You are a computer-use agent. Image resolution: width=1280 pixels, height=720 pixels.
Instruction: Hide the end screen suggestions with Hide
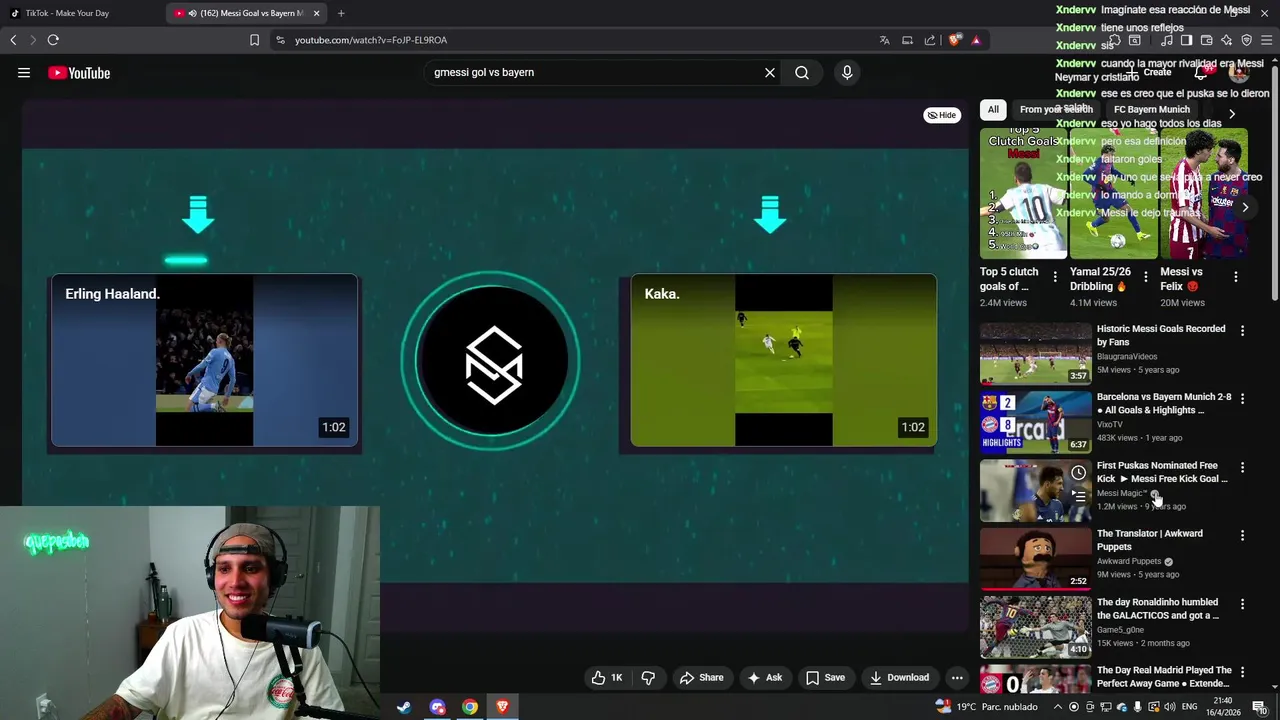coord(941,115)
